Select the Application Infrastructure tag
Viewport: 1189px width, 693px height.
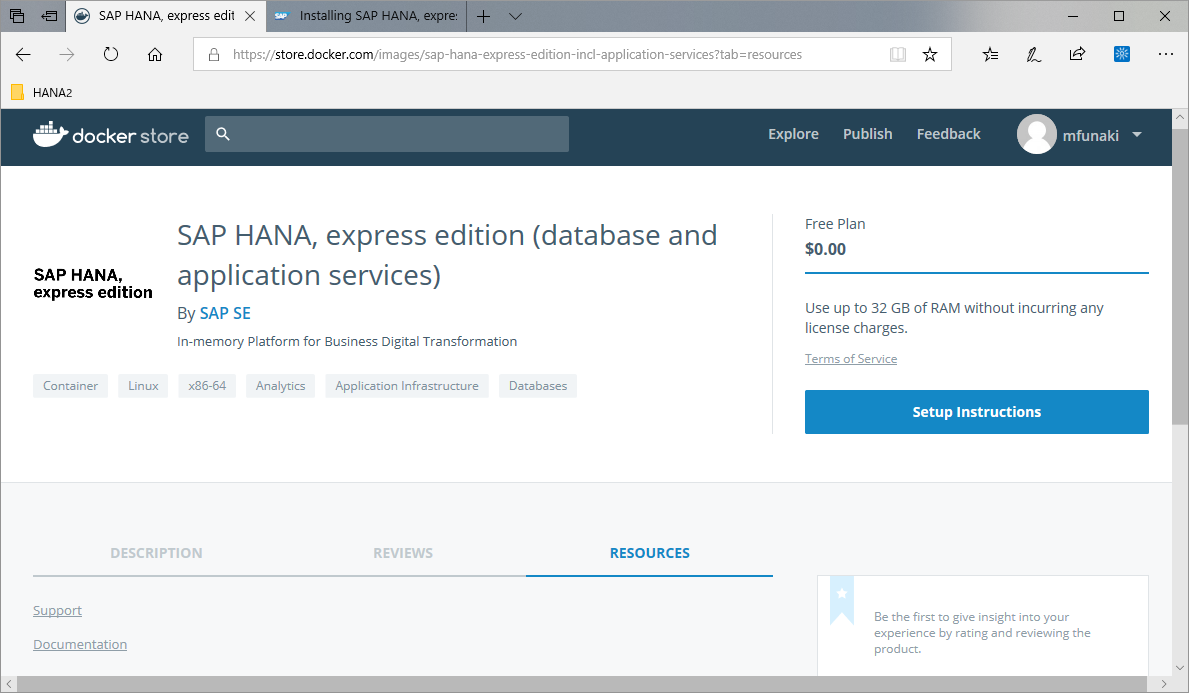(407, 386)
